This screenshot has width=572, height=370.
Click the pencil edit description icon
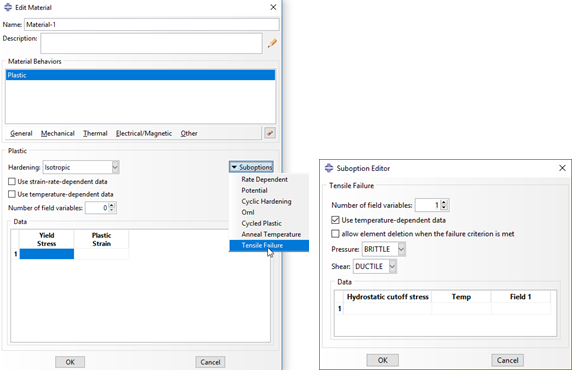click(272, 43)
